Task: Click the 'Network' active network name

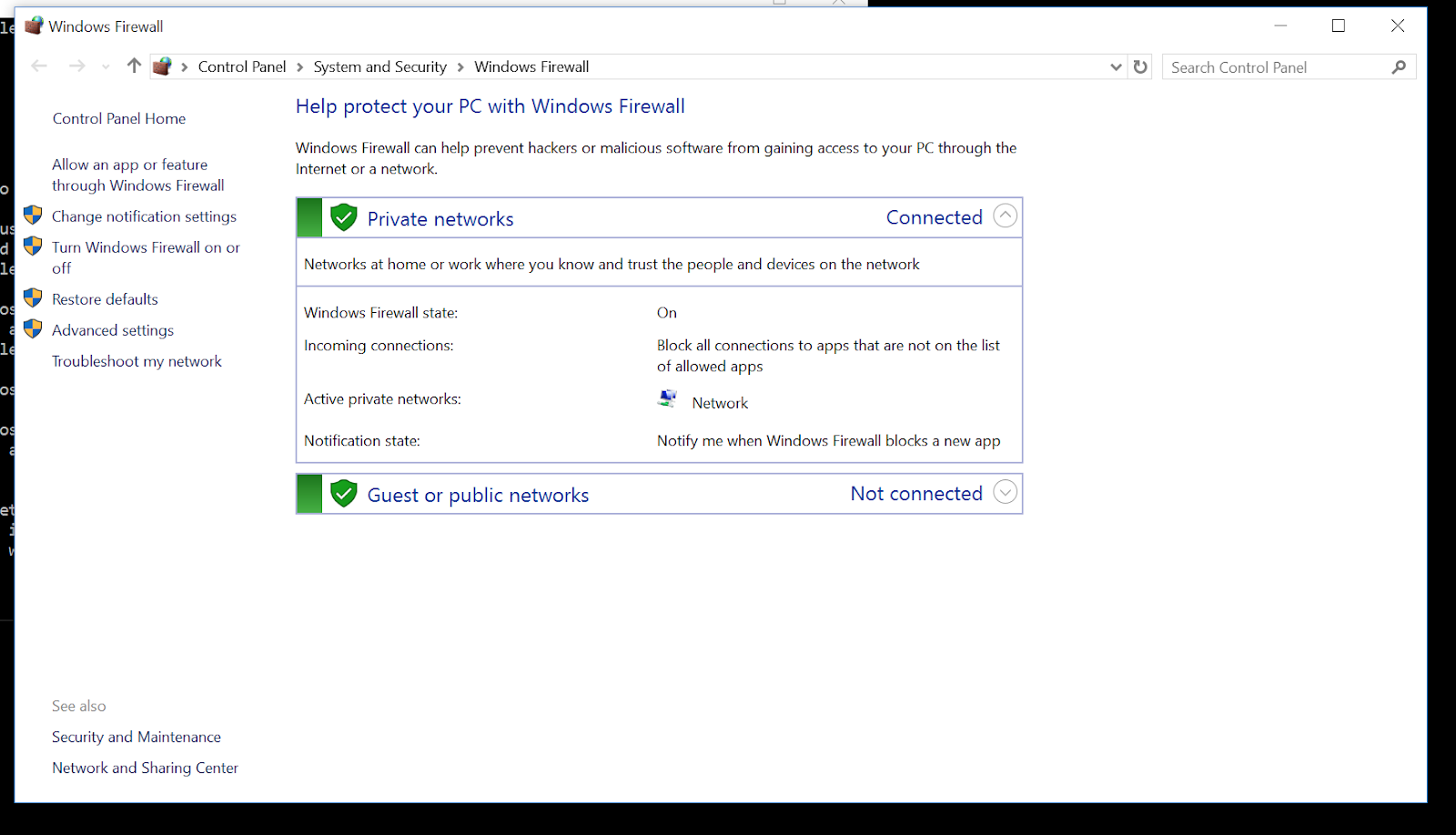Action: pyautogui.click(x=720, y=403)
